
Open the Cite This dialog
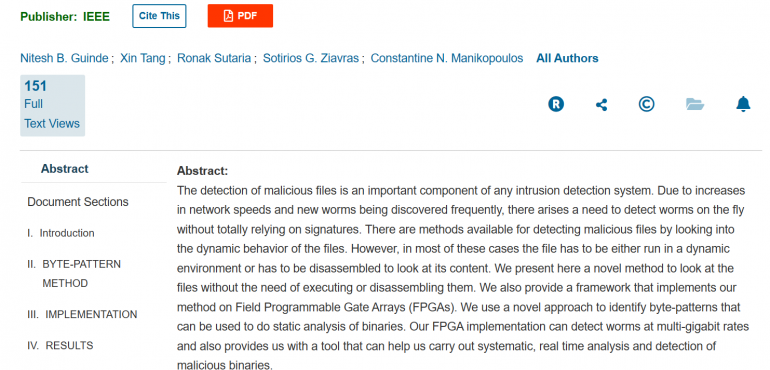(159, 16)
